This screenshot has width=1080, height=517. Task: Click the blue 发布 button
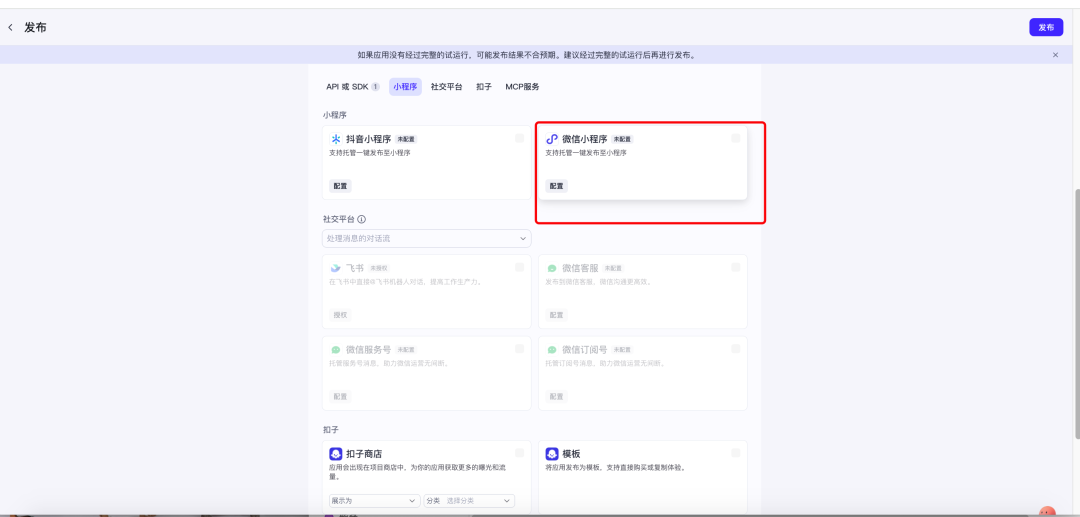[1046, 28]
